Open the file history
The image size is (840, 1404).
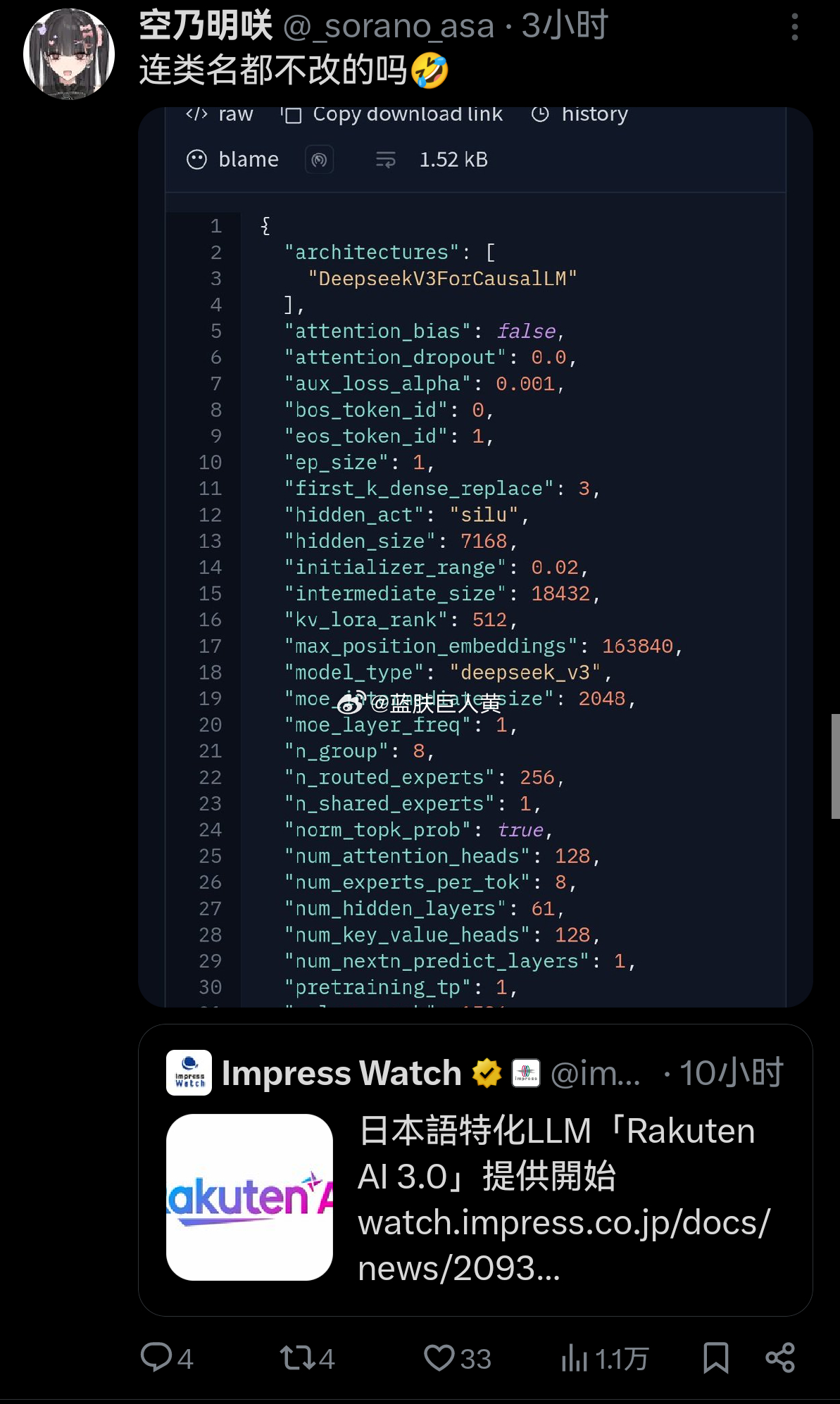(579, 114)
